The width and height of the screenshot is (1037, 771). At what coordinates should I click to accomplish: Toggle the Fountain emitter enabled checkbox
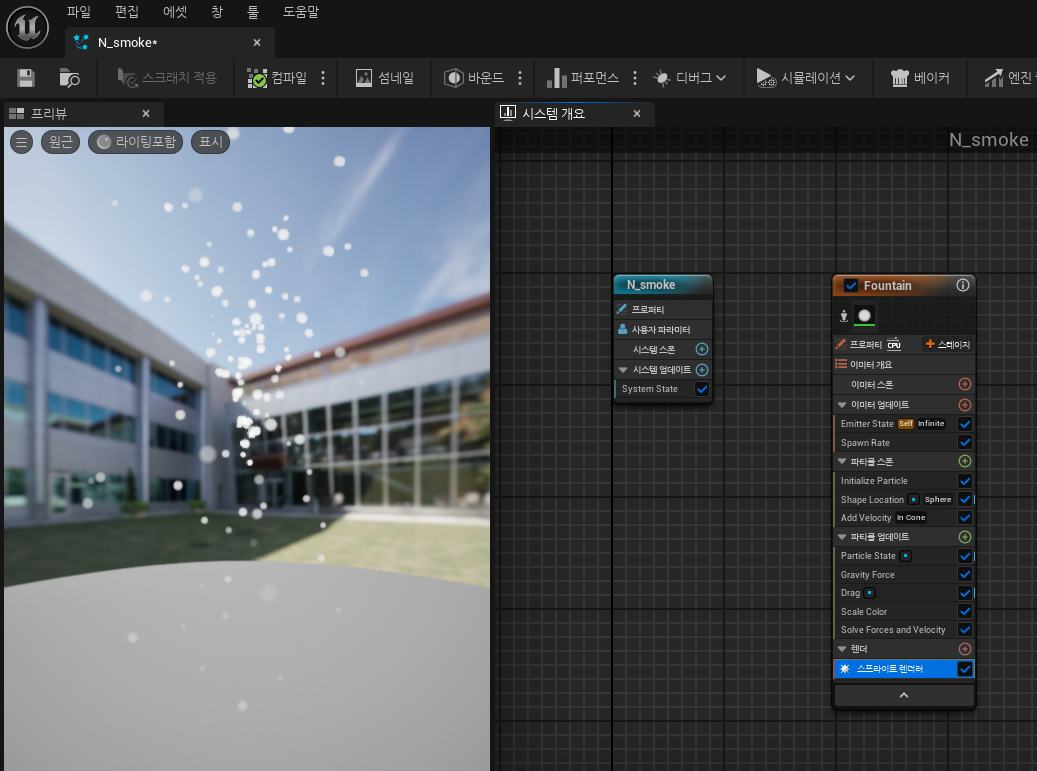(x=851, y=286)
